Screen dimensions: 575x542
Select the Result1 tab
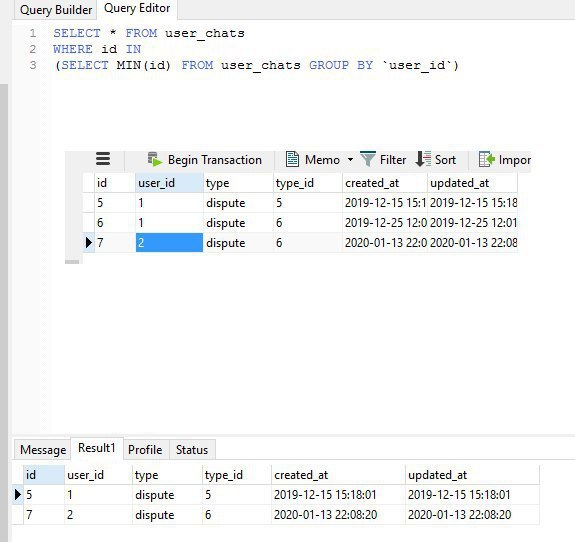point(97,448)
